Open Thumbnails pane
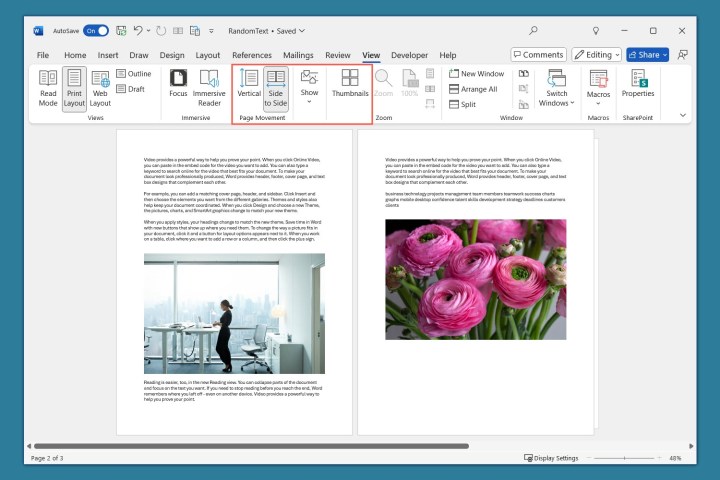Image resolution: width=720 pixels, height=480 pixels. click(350, 88)
